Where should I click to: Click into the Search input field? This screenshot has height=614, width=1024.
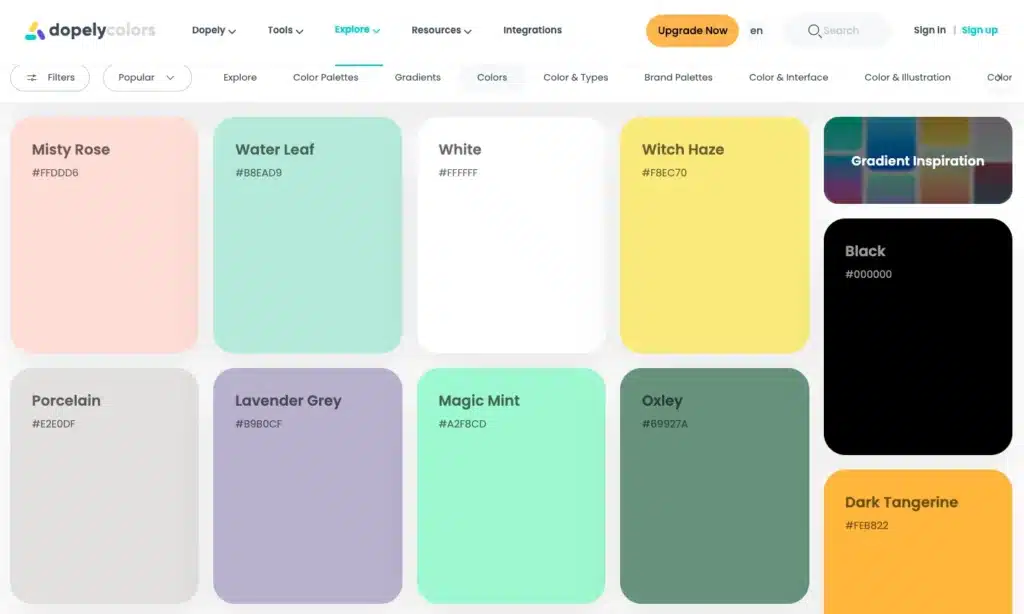point(850,31)
